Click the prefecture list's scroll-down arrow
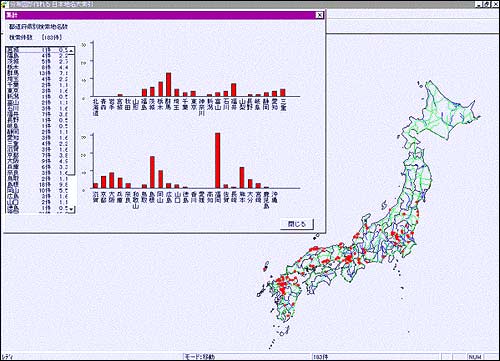The height and width of the screenshot is (361, 500). 71,209
